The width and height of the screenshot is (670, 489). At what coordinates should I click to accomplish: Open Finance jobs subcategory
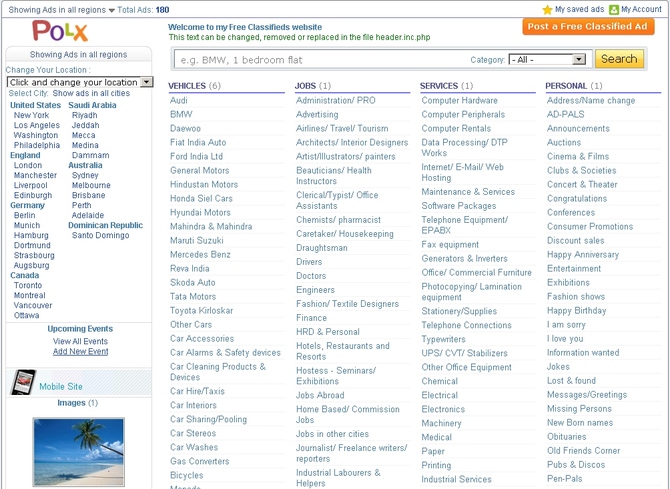click(311, 318)
